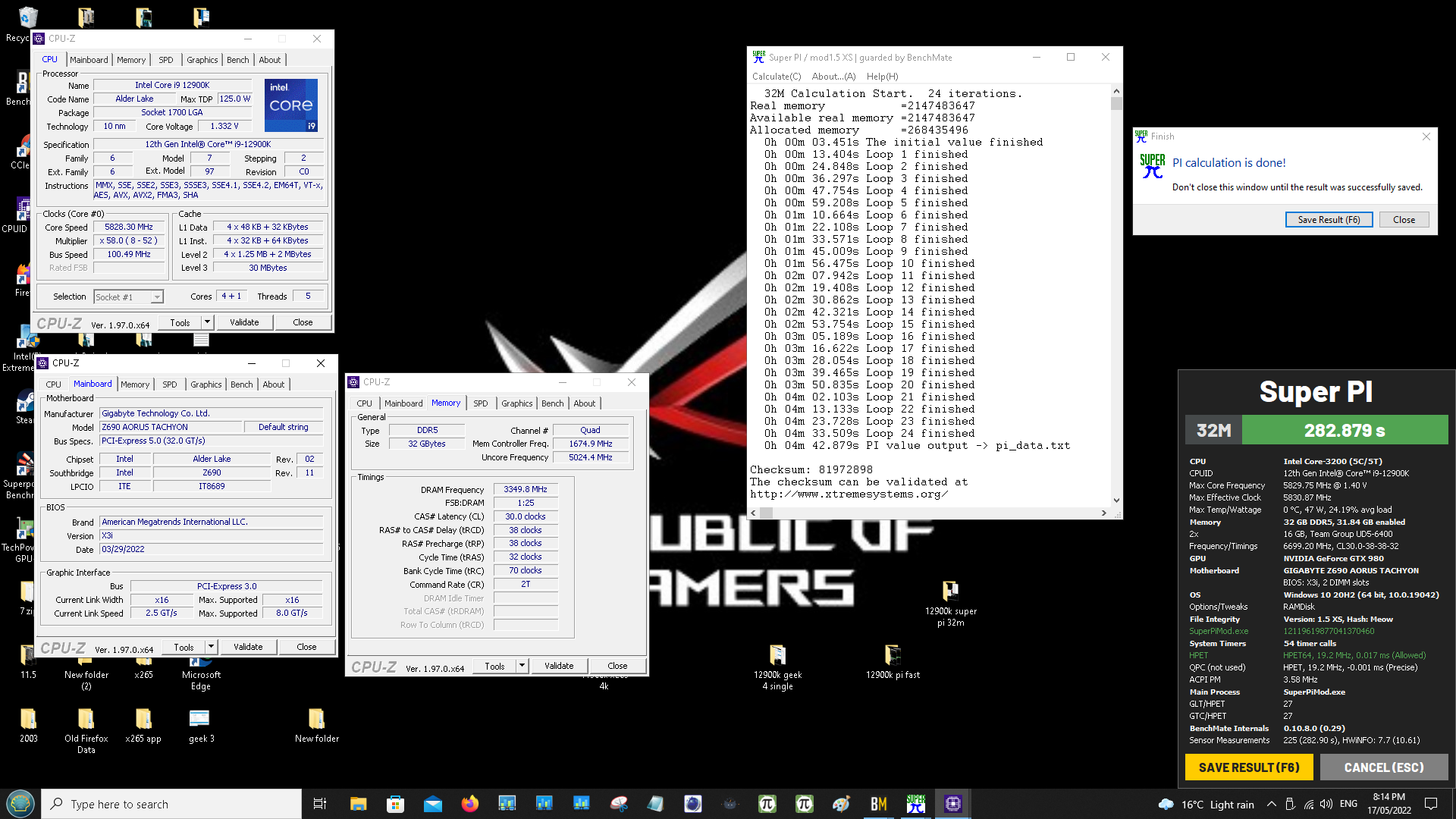Screen dimensions: 1456x819
Task: Open Graphics tab in CPU-Z Mainboard window
Action: [206, 384]
